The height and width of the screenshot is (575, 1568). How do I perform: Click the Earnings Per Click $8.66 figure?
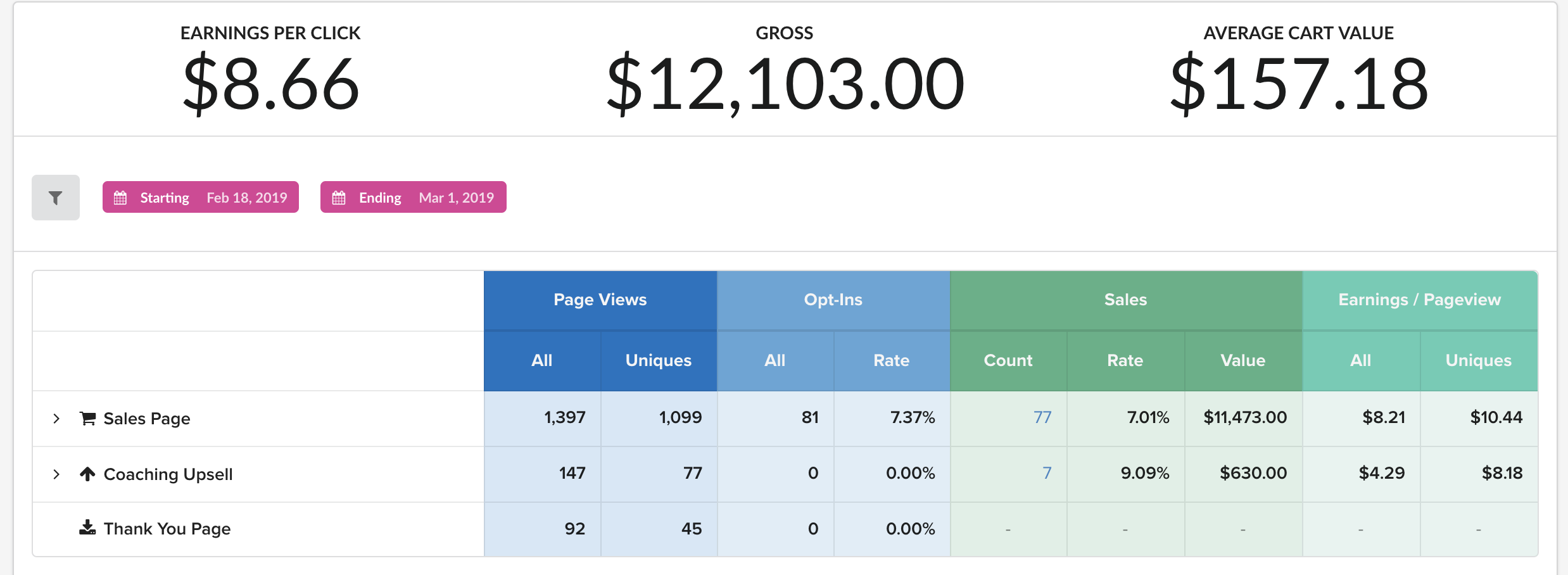point(271,84)
